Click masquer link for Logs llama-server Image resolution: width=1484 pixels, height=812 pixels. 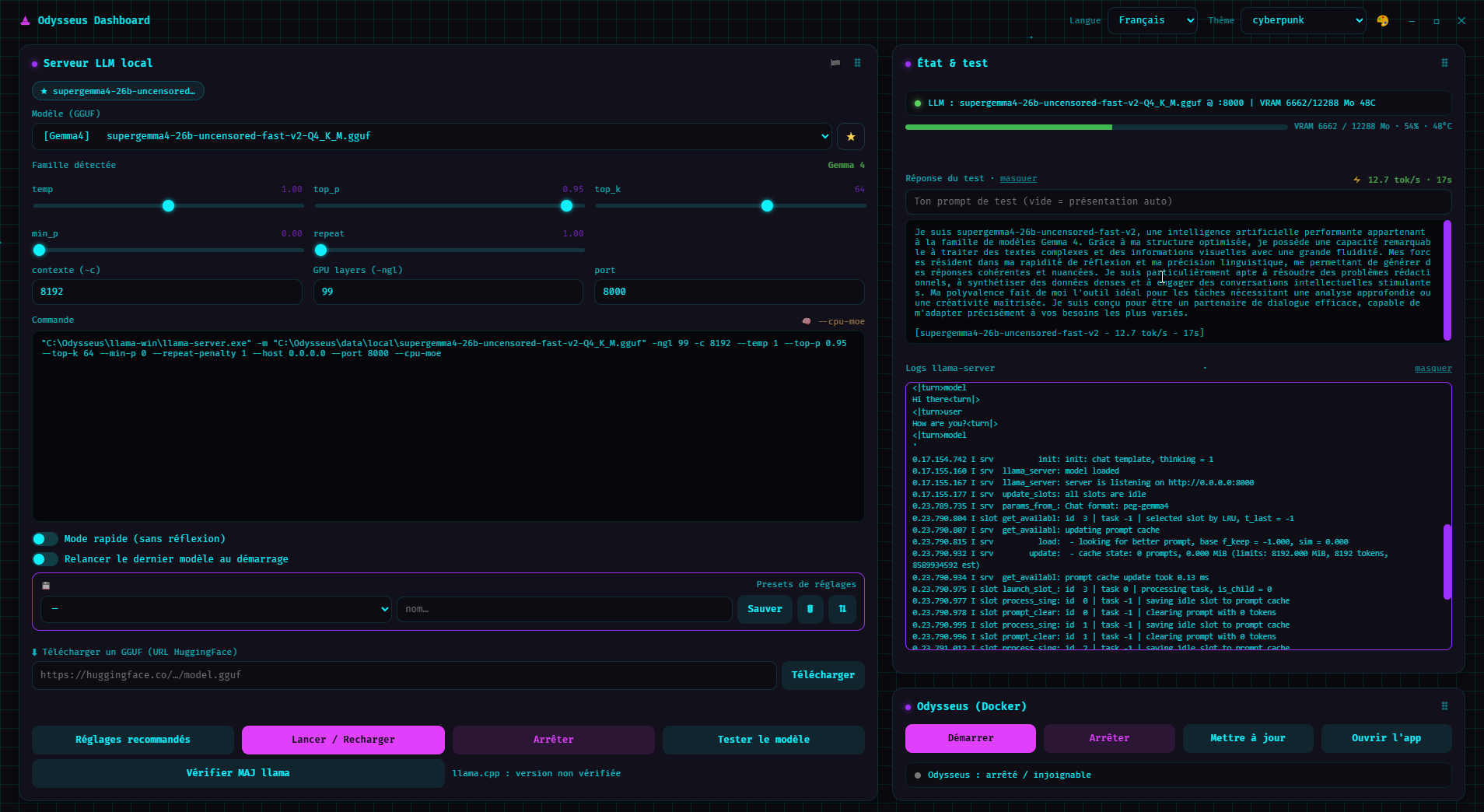[x=1433, y=369]
